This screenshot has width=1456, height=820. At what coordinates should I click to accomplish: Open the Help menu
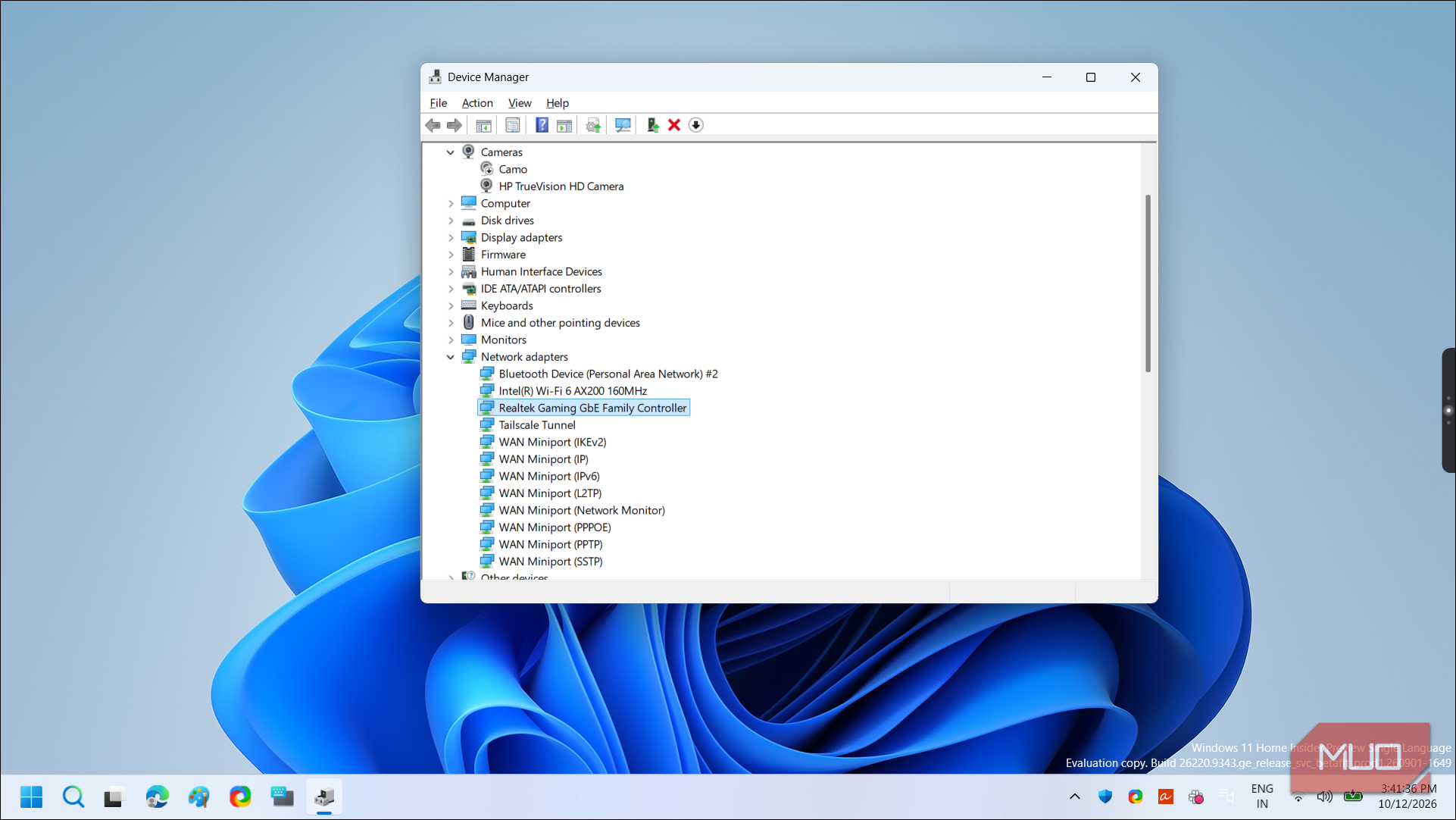click(x=558, y=103)
